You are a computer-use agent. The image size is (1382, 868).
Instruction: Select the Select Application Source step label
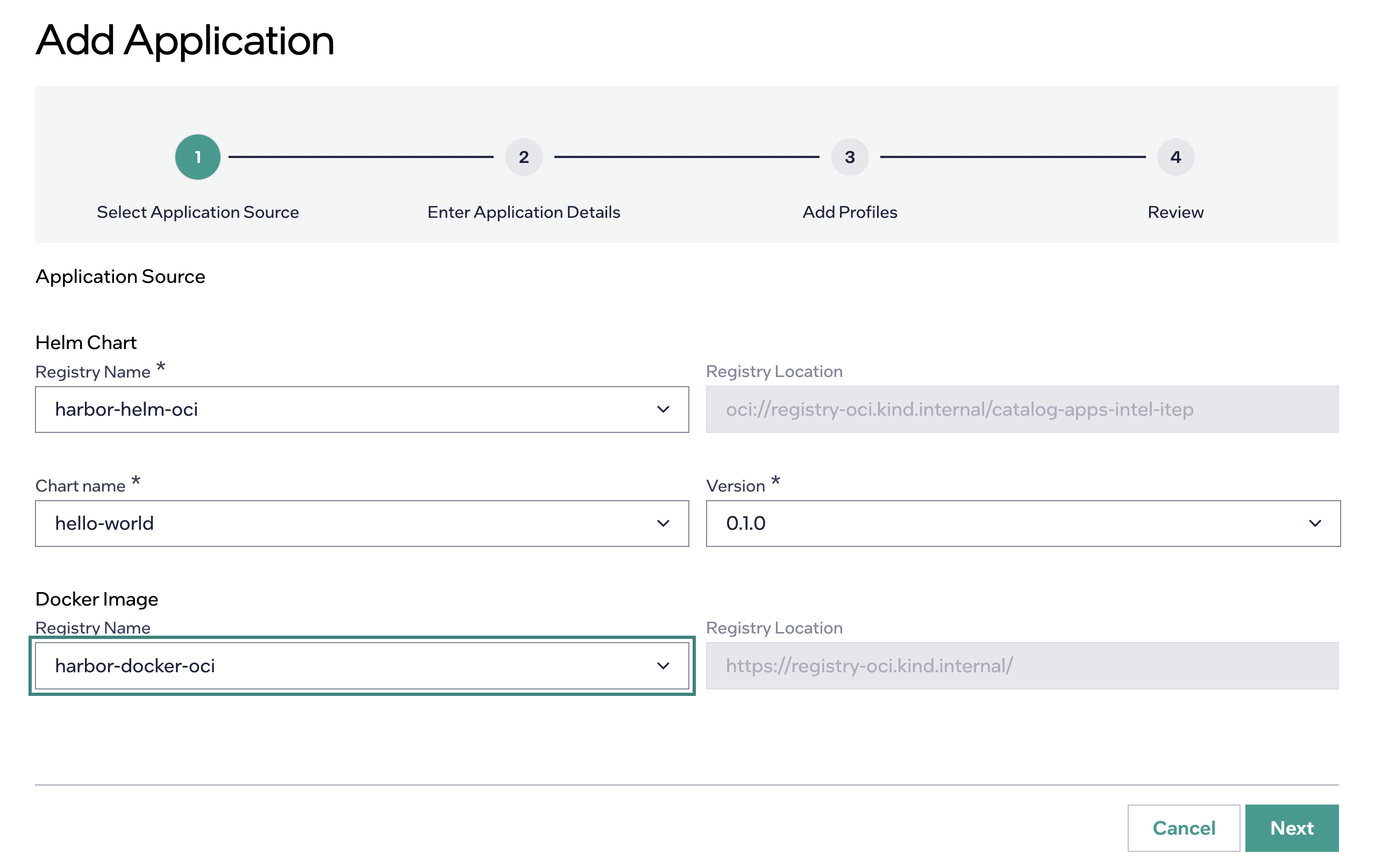pyautogui.click(x=197, y=212)
